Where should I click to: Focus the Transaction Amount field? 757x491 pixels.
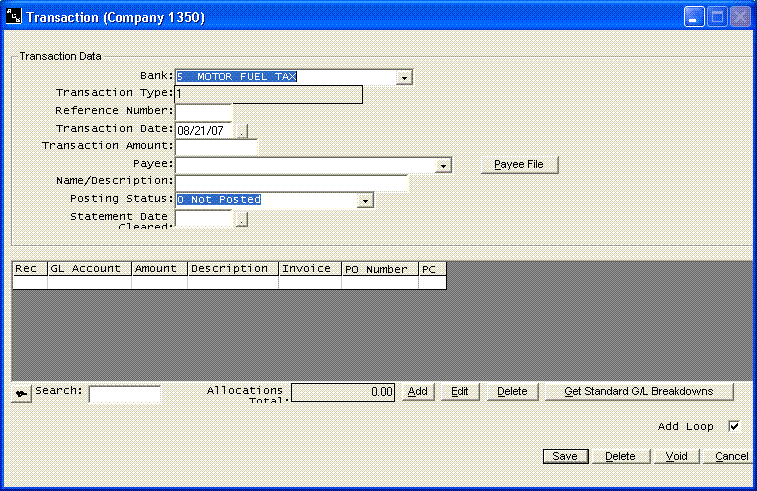(217, 147)
